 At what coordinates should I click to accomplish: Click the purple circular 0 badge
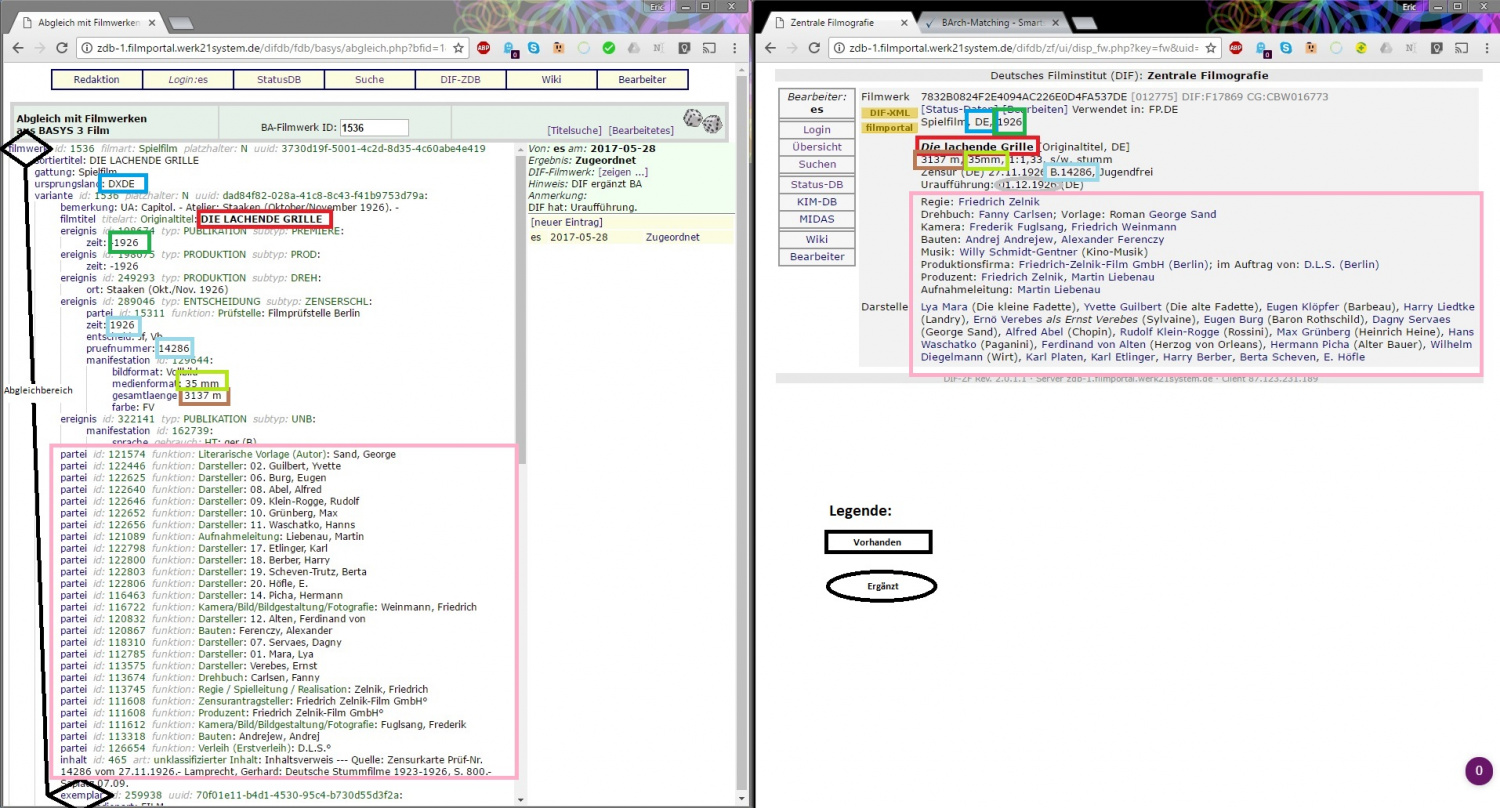coord(1479,771)
